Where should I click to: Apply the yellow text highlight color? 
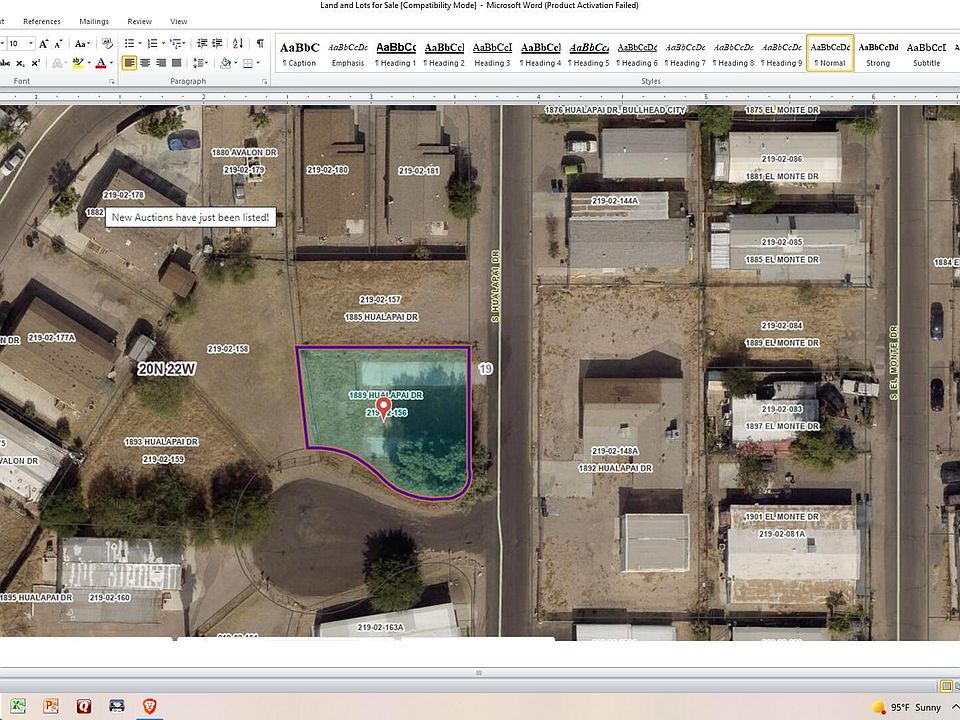[77, 62]
